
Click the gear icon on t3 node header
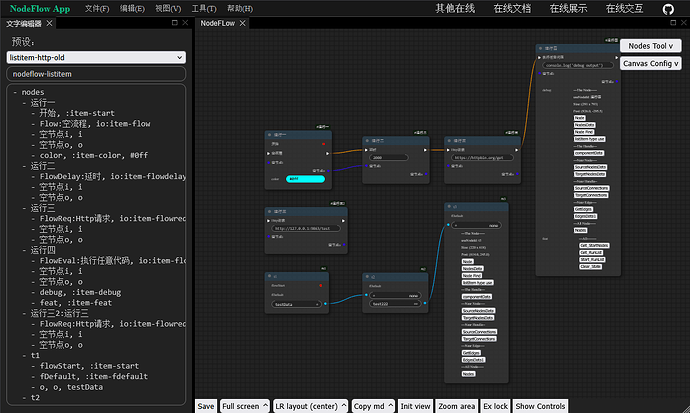click(449, 206)
